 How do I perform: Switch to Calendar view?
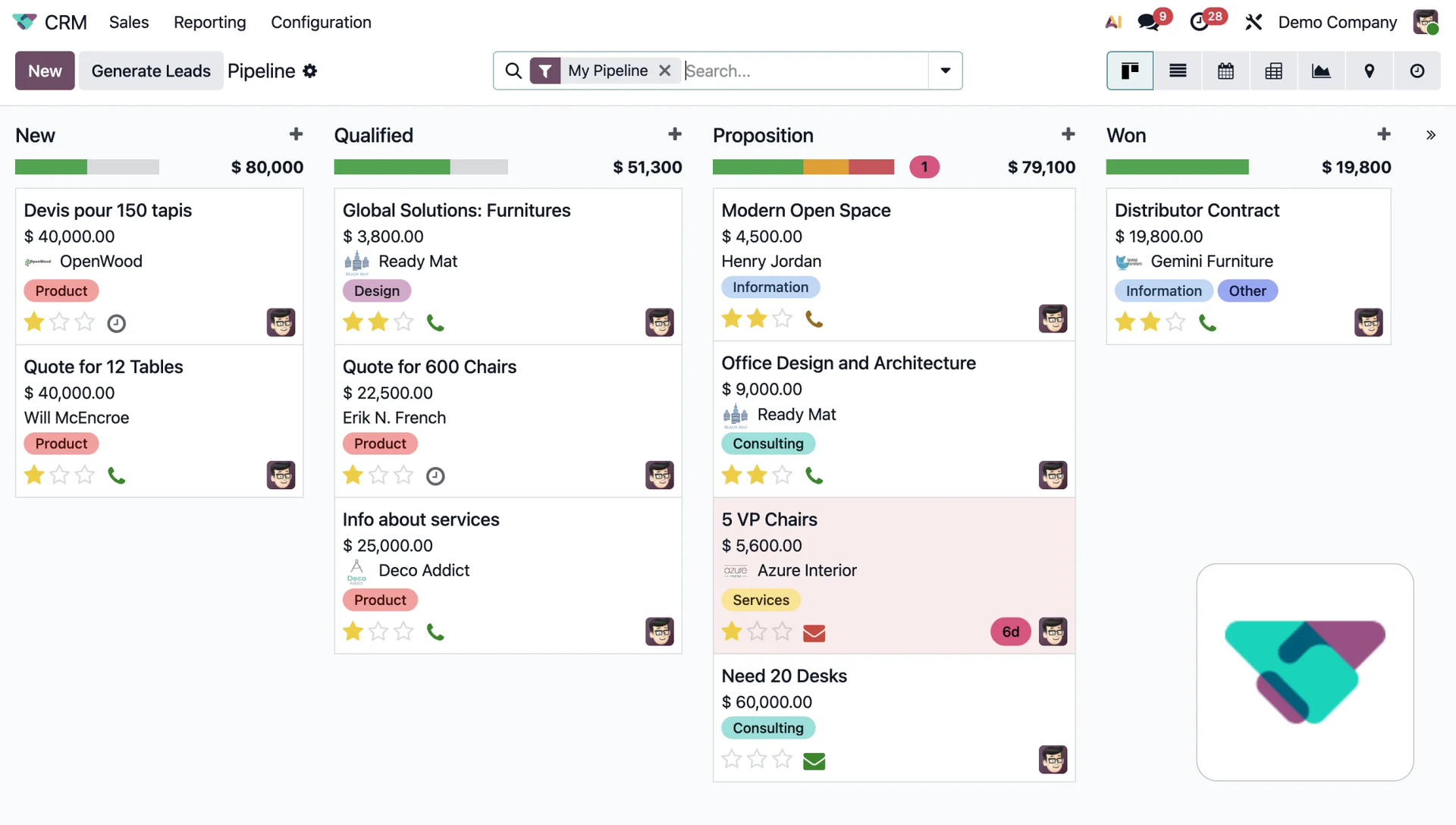click(x=1225, y=71)
